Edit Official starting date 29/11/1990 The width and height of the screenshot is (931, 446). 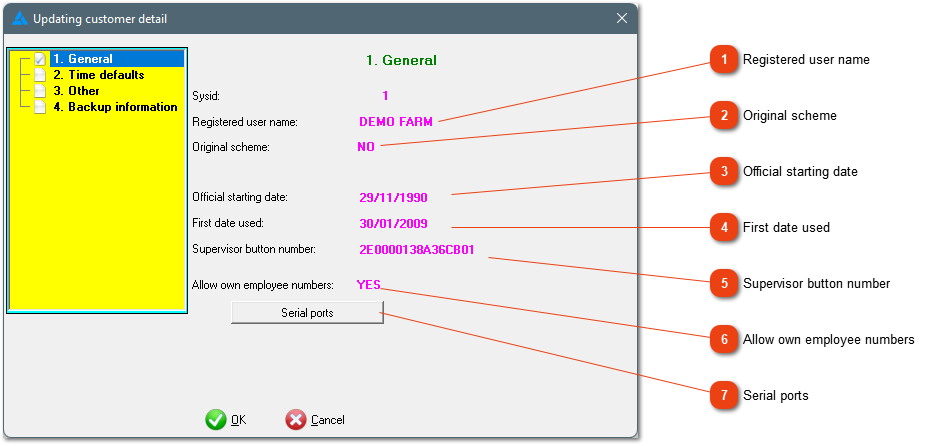pos(394,198)
